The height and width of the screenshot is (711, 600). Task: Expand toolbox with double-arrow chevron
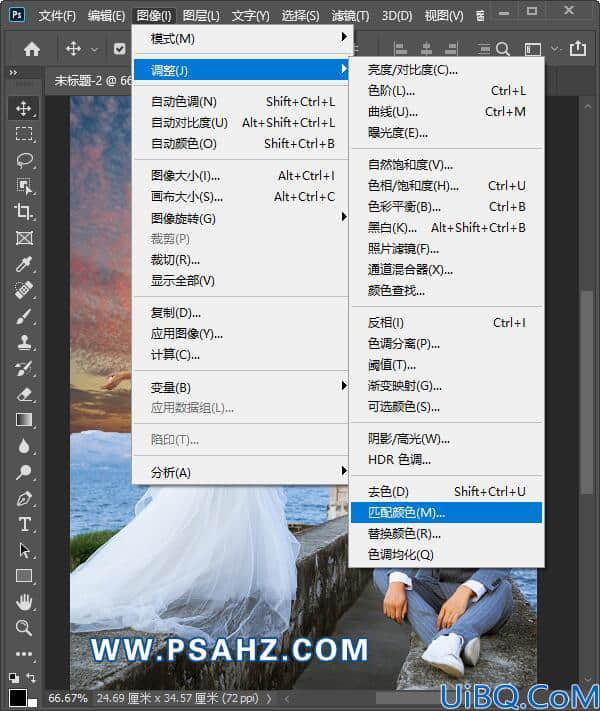tap(13, 72)
